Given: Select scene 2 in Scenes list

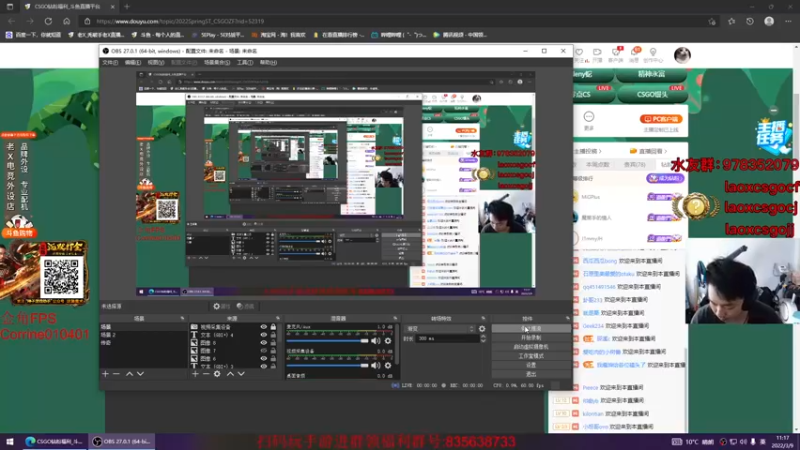Looking at the screenshot, I should [x=143, y=335].
